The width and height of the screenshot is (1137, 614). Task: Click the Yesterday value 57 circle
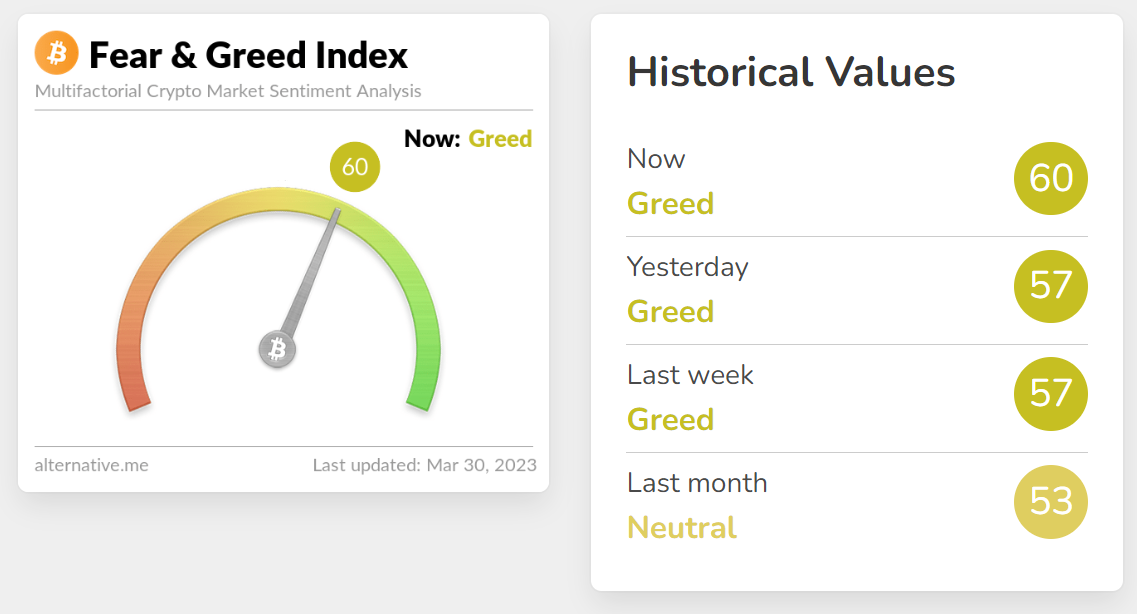tap(1050, 286)
